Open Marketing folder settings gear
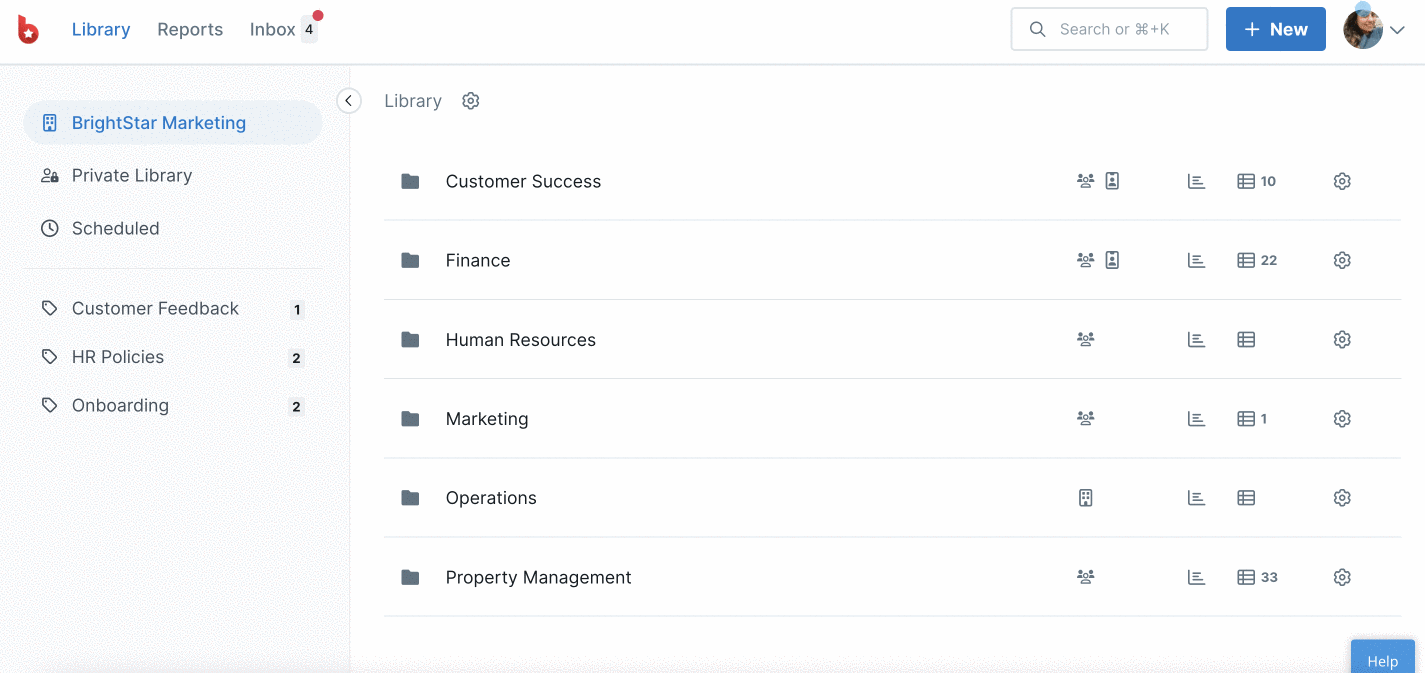This screenshot has width=1425, height=673. point(1342,418)
